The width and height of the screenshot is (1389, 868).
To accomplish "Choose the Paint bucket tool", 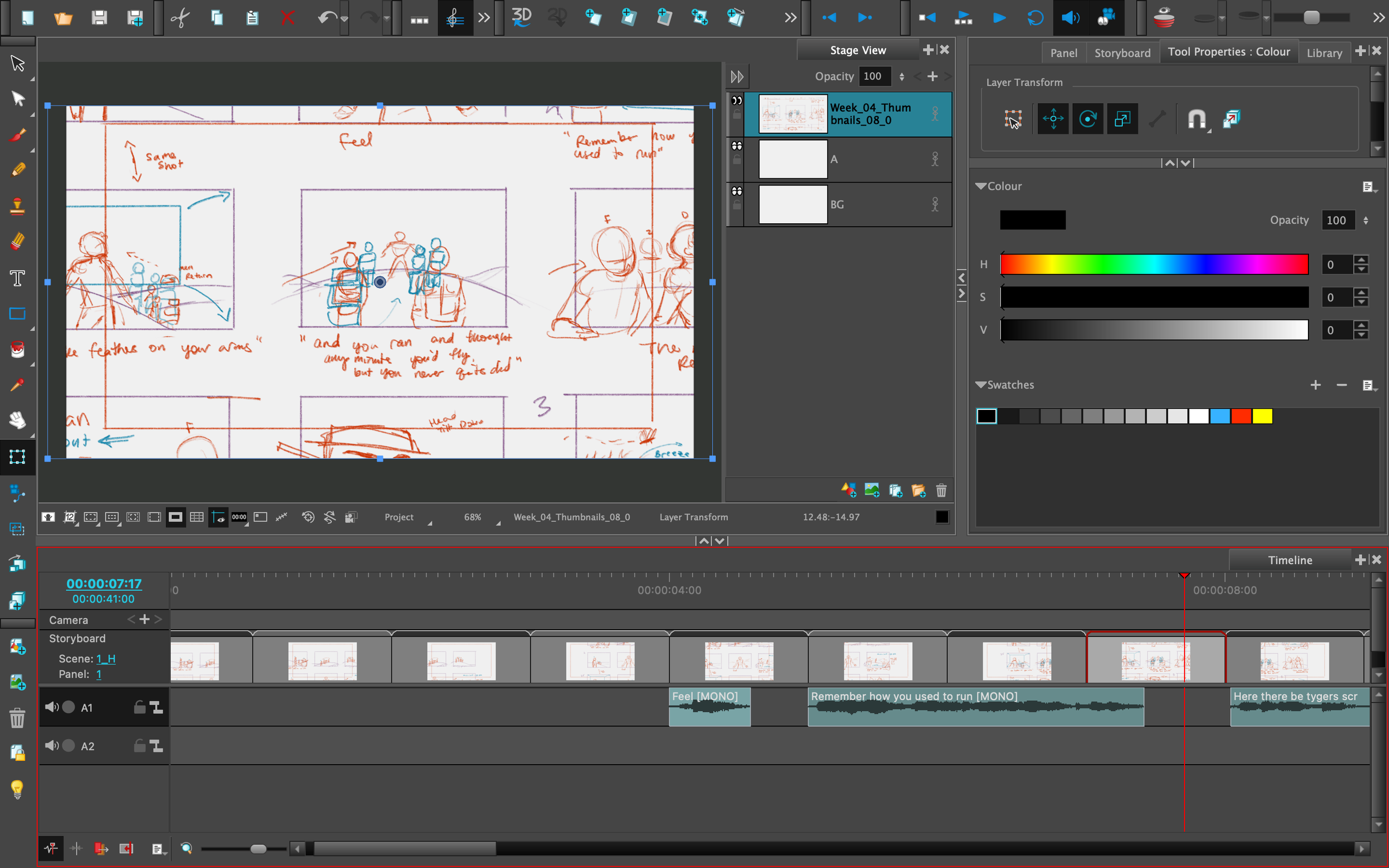I will 17,349.
